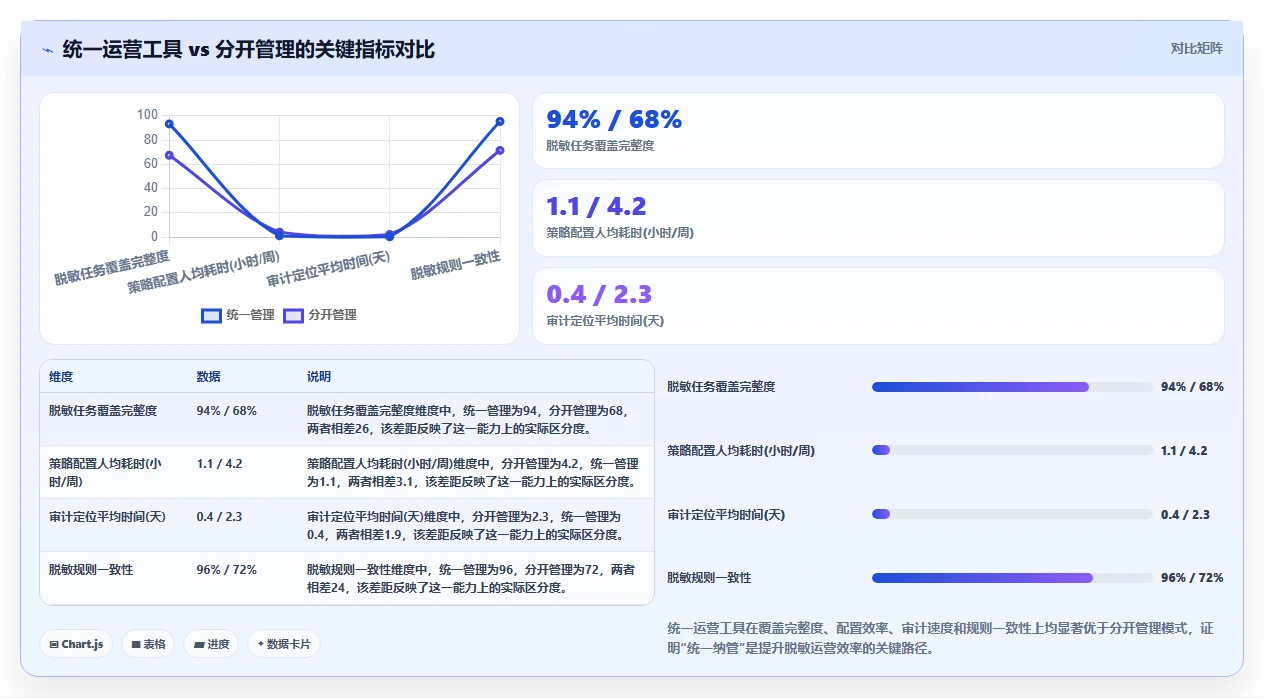Screen dimensions: 1264x698
Task: Click the 对比矩阵 label in the header
Action: [1196, 48]
